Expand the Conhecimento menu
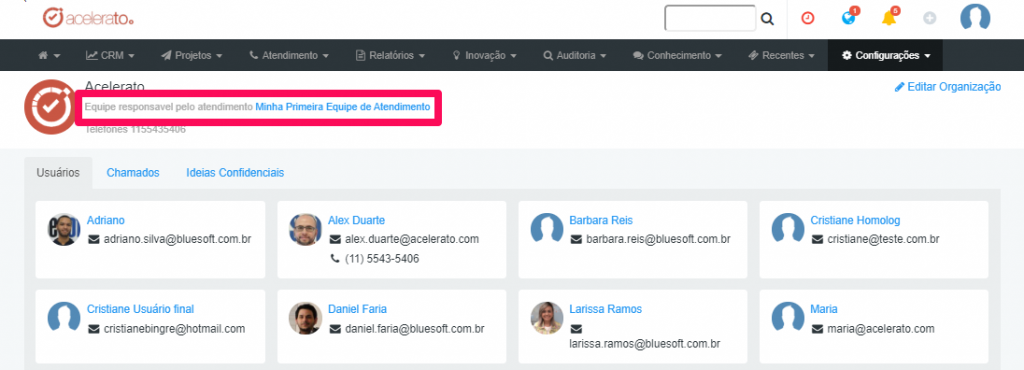This screenshot has width=1024, height=370. coord(677,55)
